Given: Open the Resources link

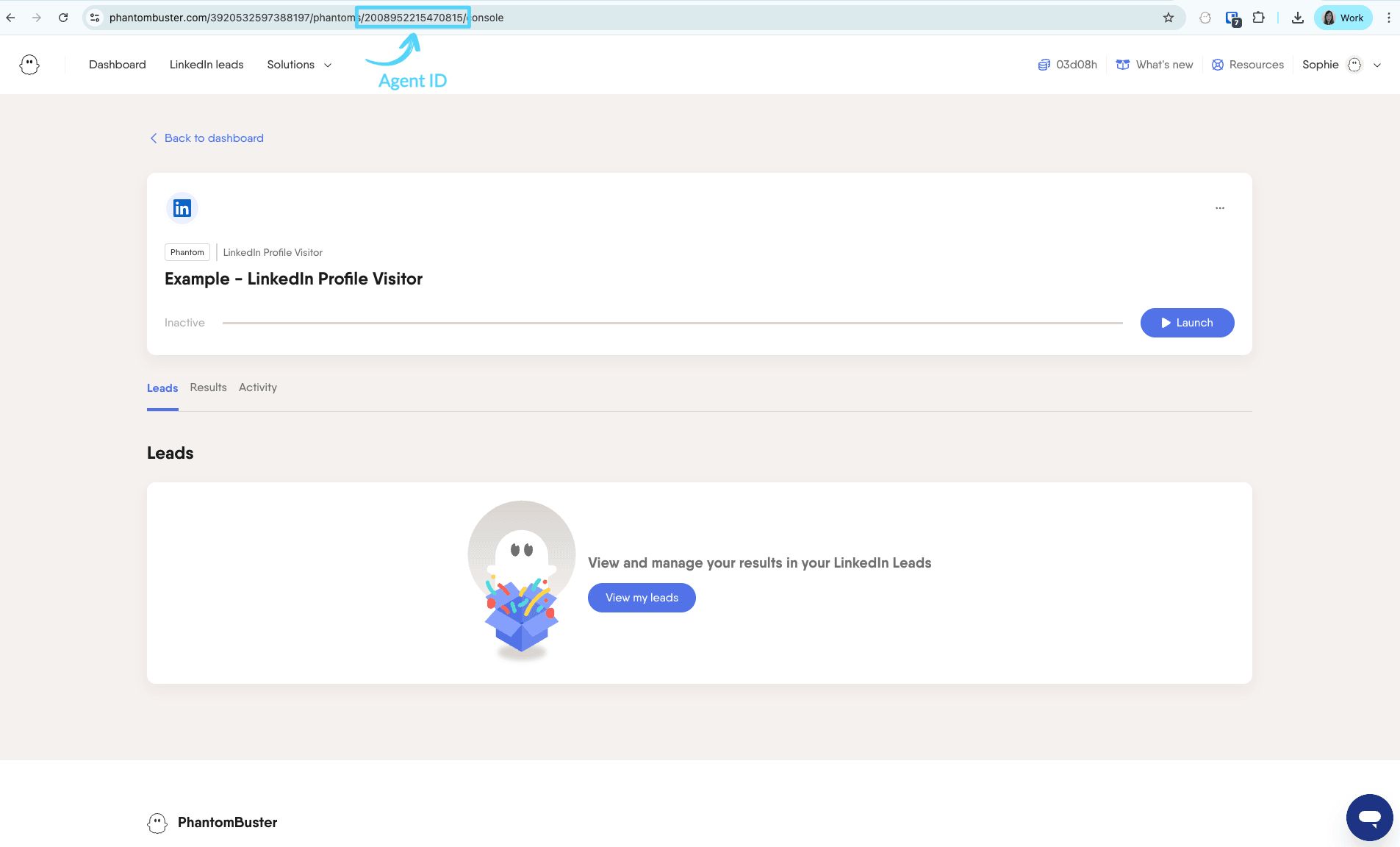Looking at the screenshot, I should tap(1248, 65).
